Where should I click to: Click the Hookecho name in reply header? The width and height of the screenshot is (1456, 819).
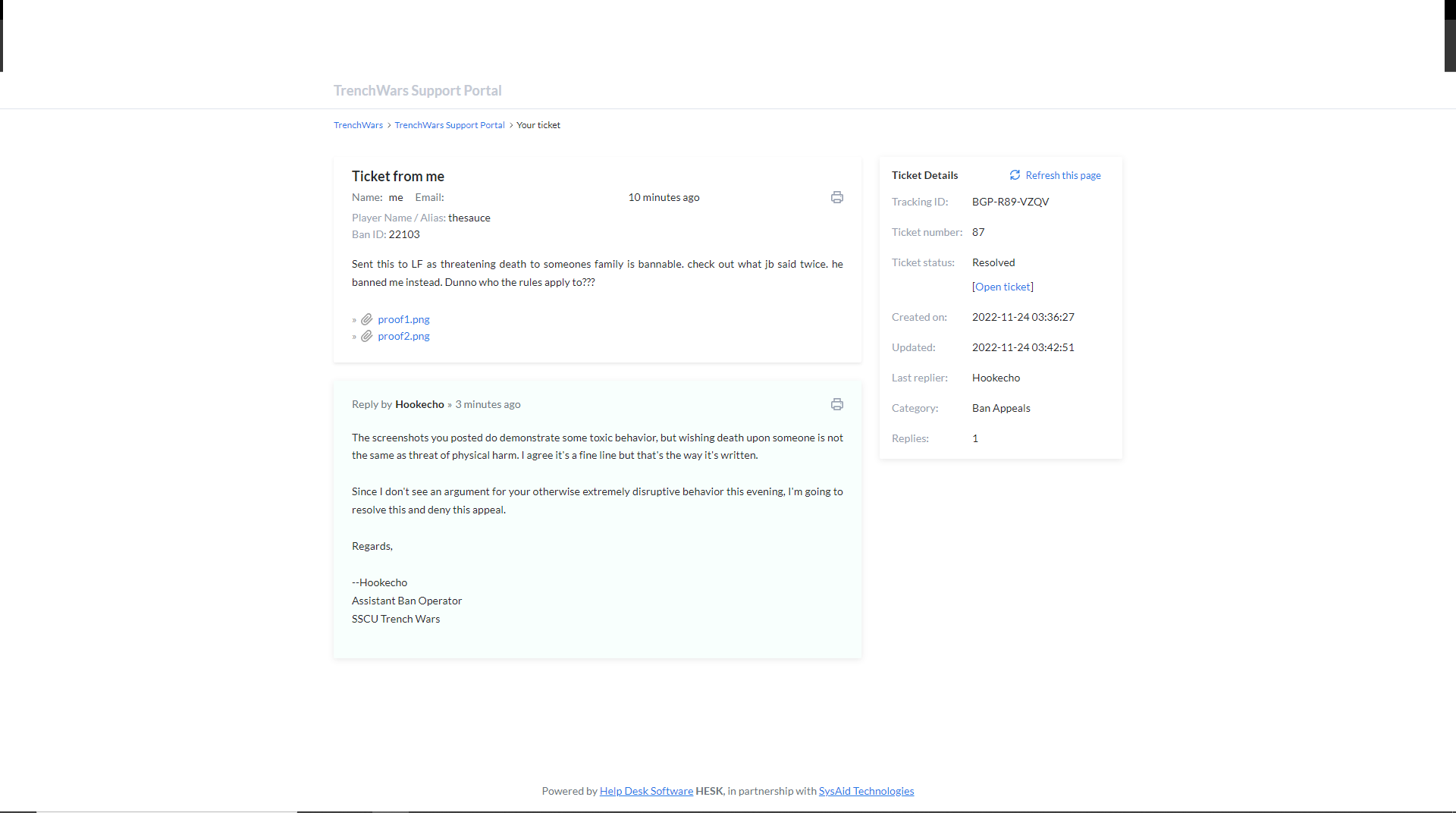(x=419, y=404)
